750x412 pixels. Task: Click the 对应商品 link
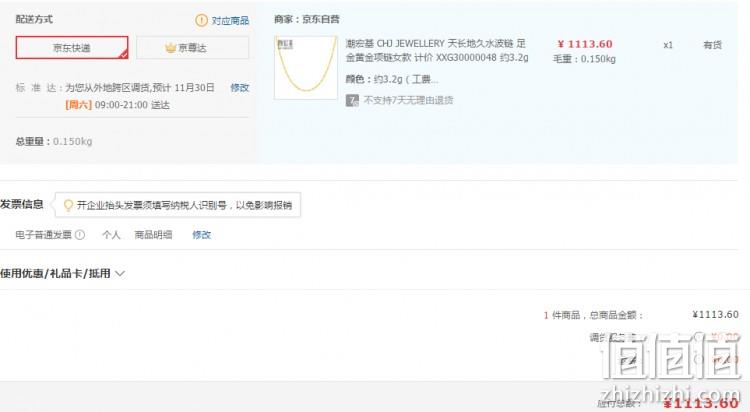click(x=230, y=21)
